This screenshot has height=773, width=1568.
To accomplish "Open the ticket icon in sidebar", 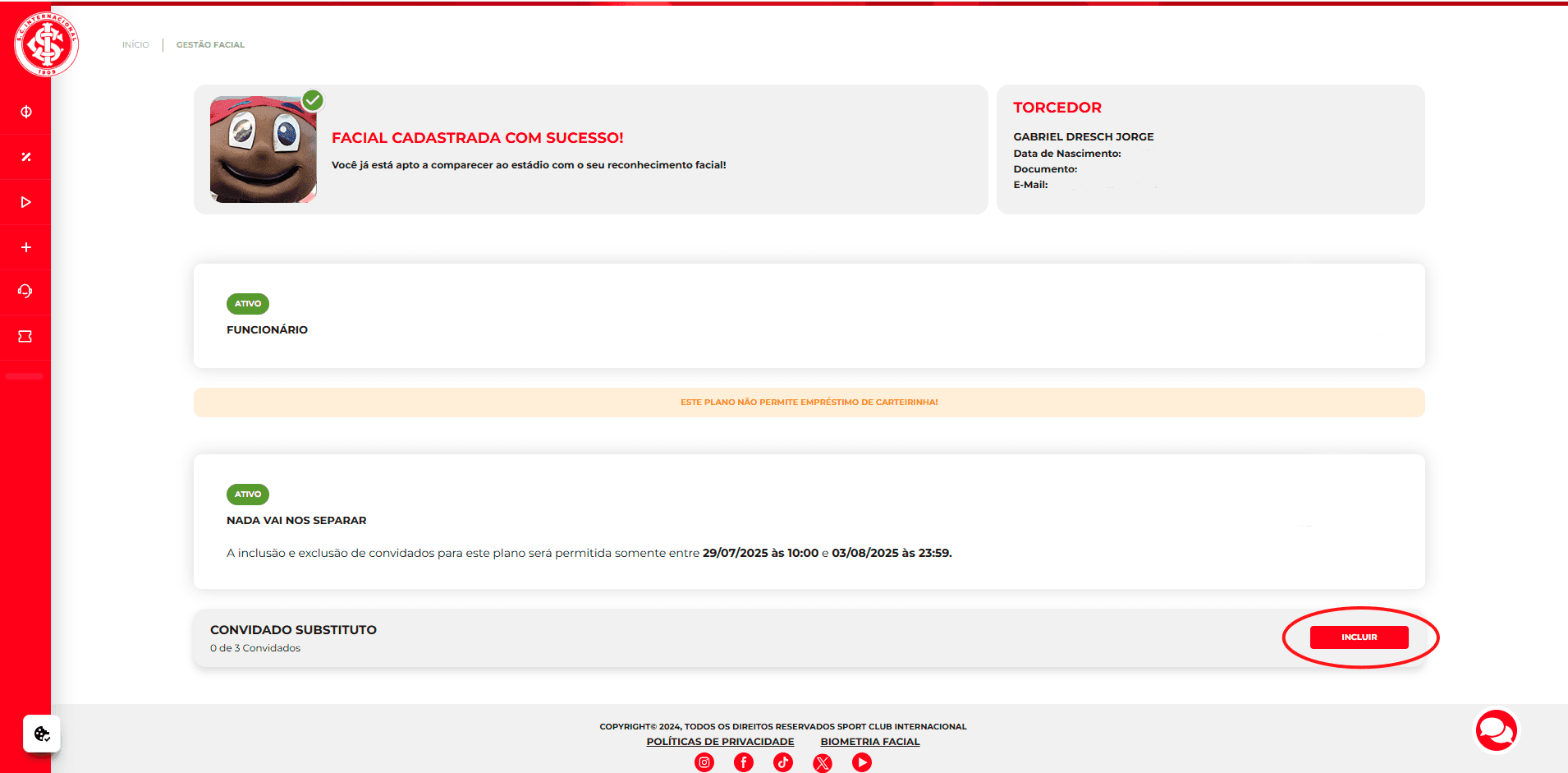I will pos(25,337).
